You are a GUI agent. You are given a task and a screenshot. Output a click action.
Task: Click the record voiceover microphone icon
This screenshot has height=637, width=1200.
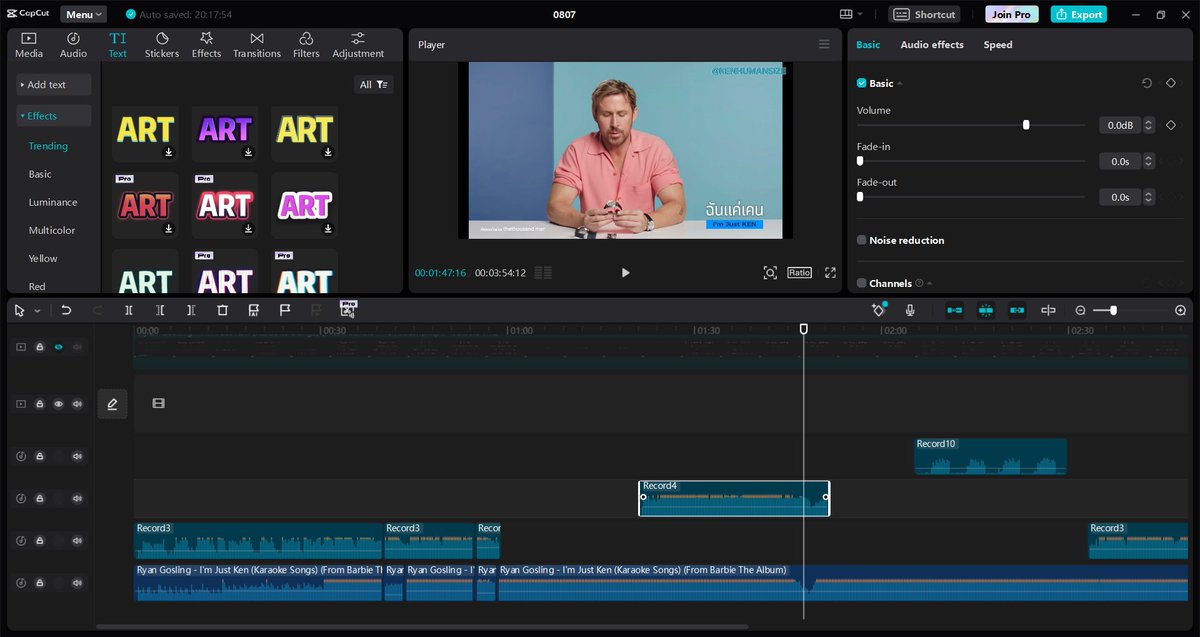[910, 311]
